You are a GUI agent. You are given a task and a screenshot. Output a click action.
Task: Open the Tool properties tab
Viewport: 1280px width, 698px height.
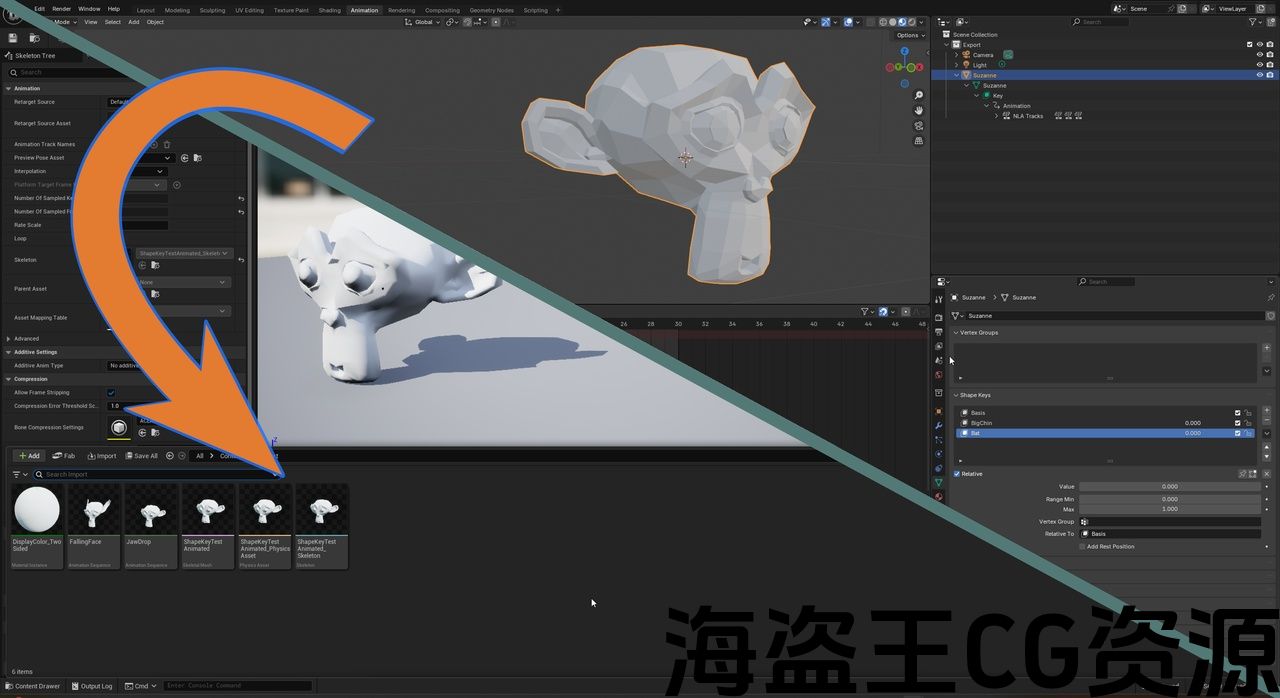(x=938, y=299)
